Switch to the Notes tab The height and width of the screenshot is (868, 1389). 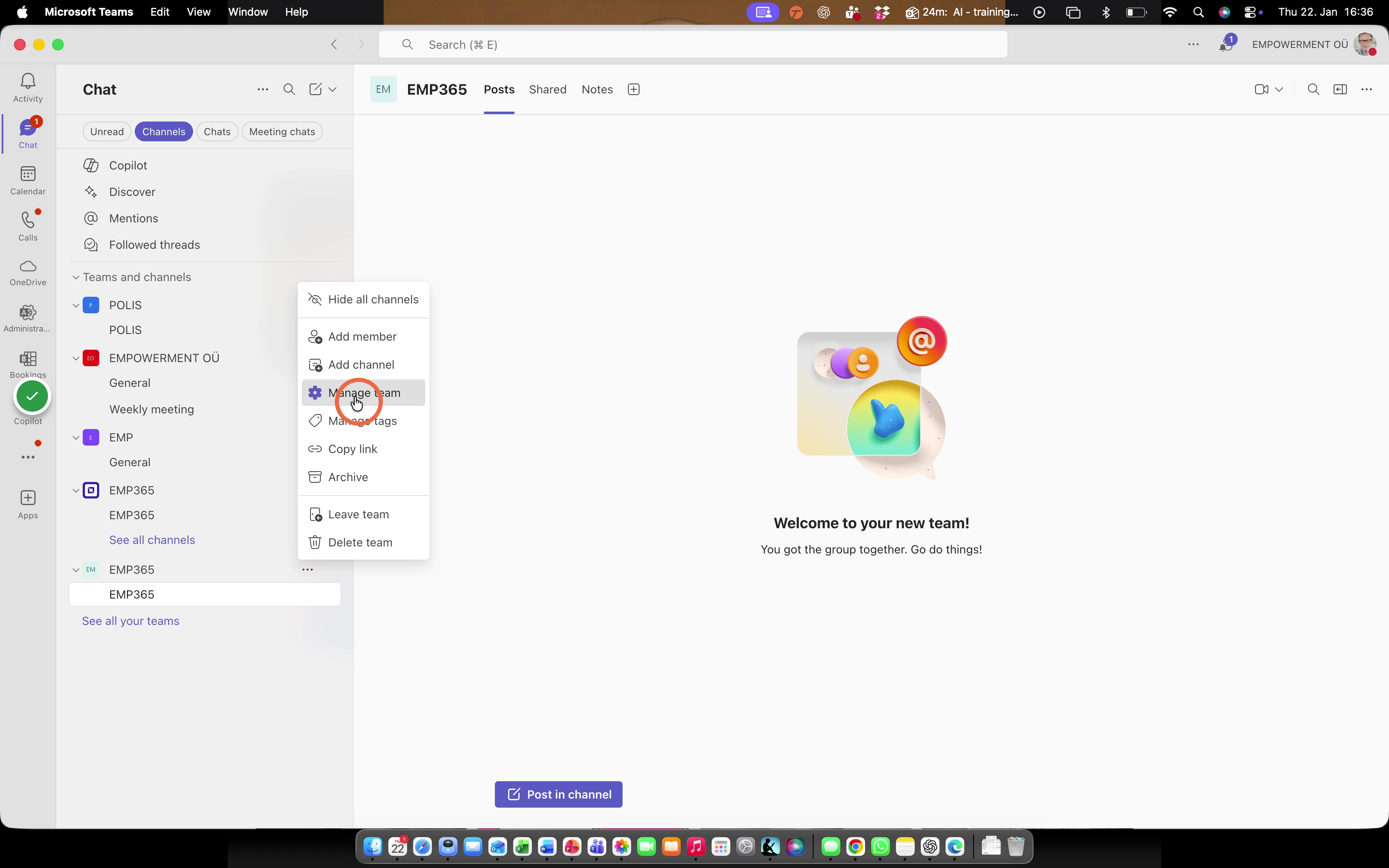[x=597, y=90]
